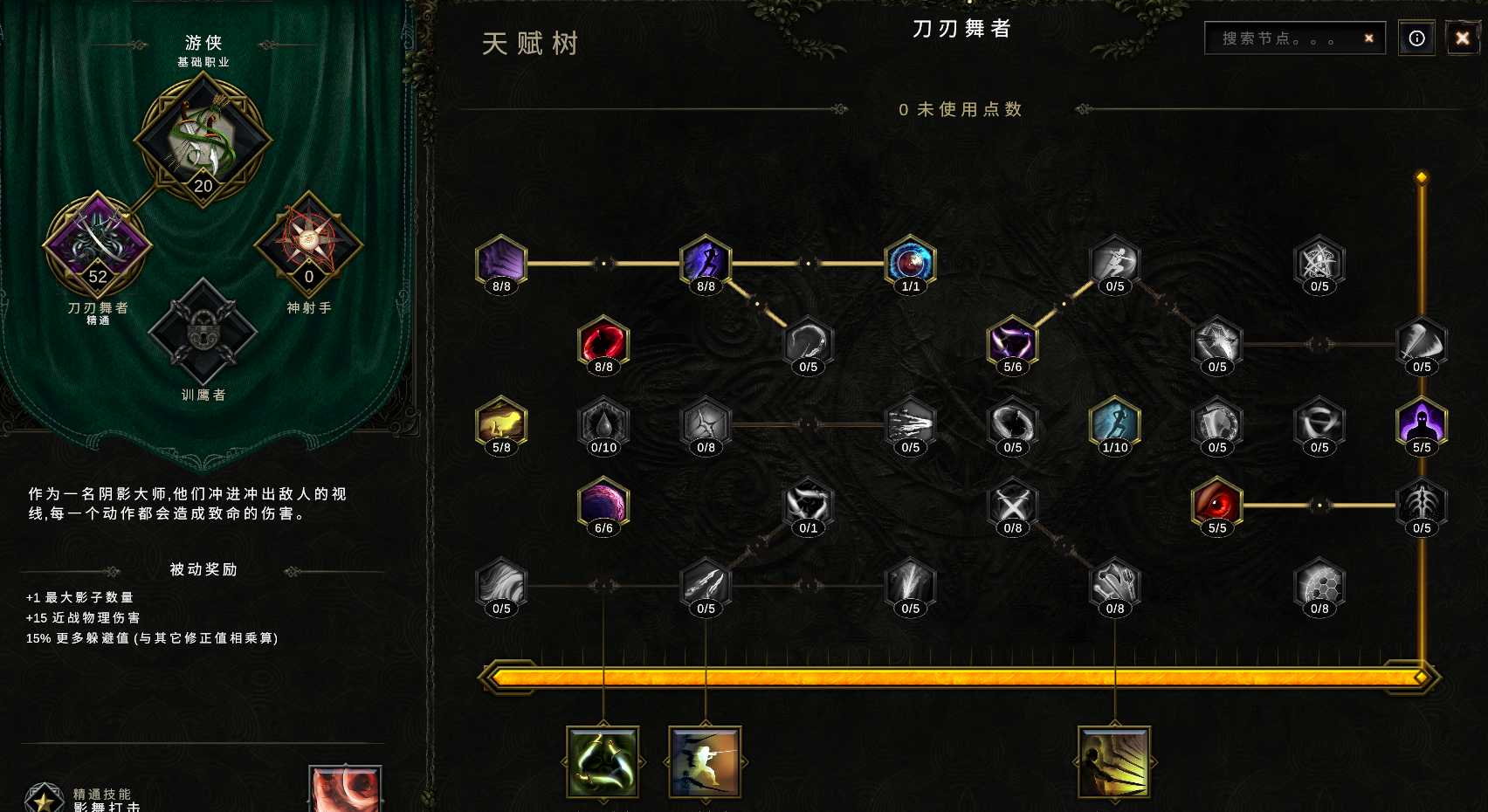The image size is (1488, 812).
Task: Click the water droplet node 0/10
Action: pyautogui.click(x=603, y=423)
